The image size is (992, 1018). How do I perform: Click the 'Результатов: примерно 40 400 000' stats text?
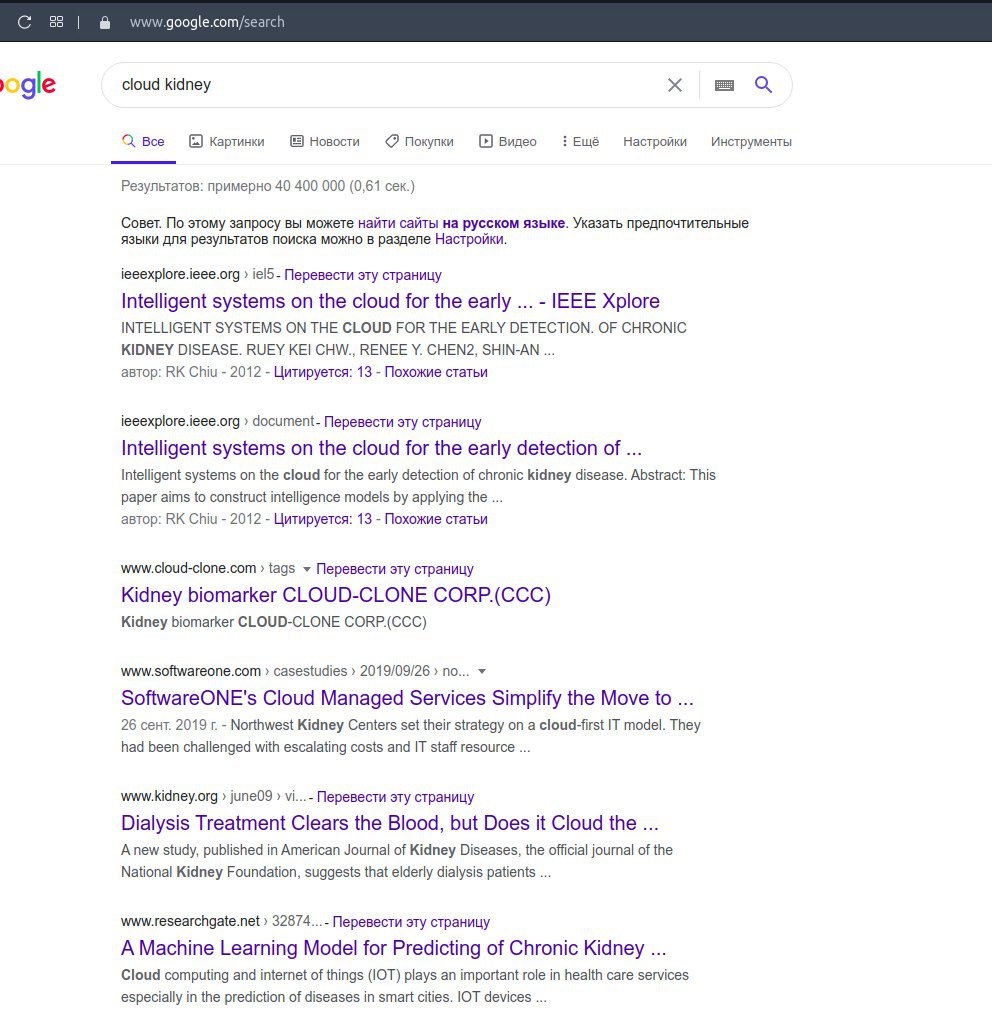tap(267, 186)
